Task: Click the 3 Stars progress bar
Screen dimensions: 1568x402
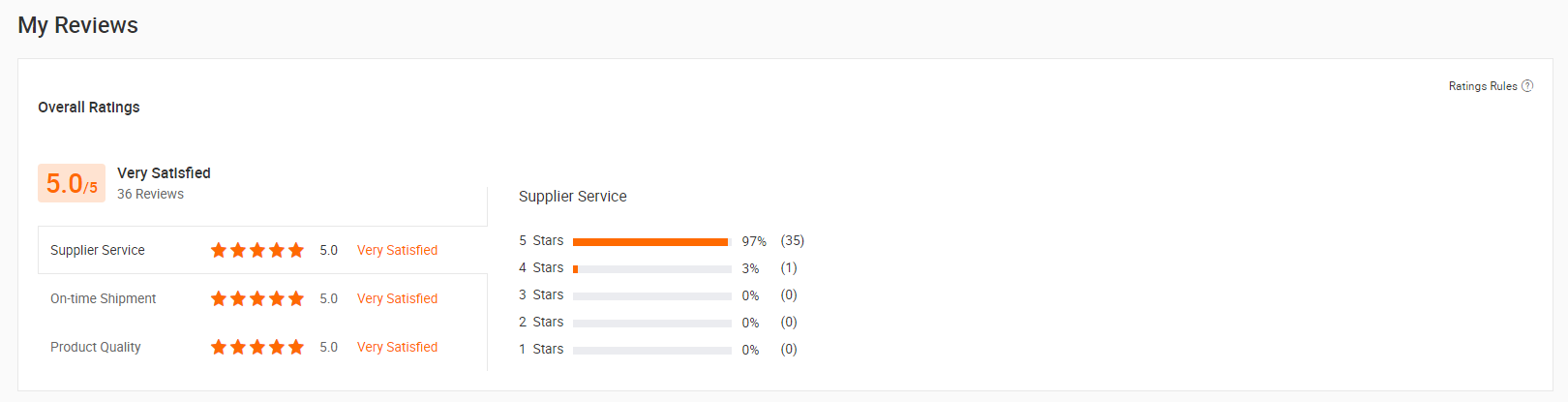Action: pyautogui.click(x=651, y=295)
